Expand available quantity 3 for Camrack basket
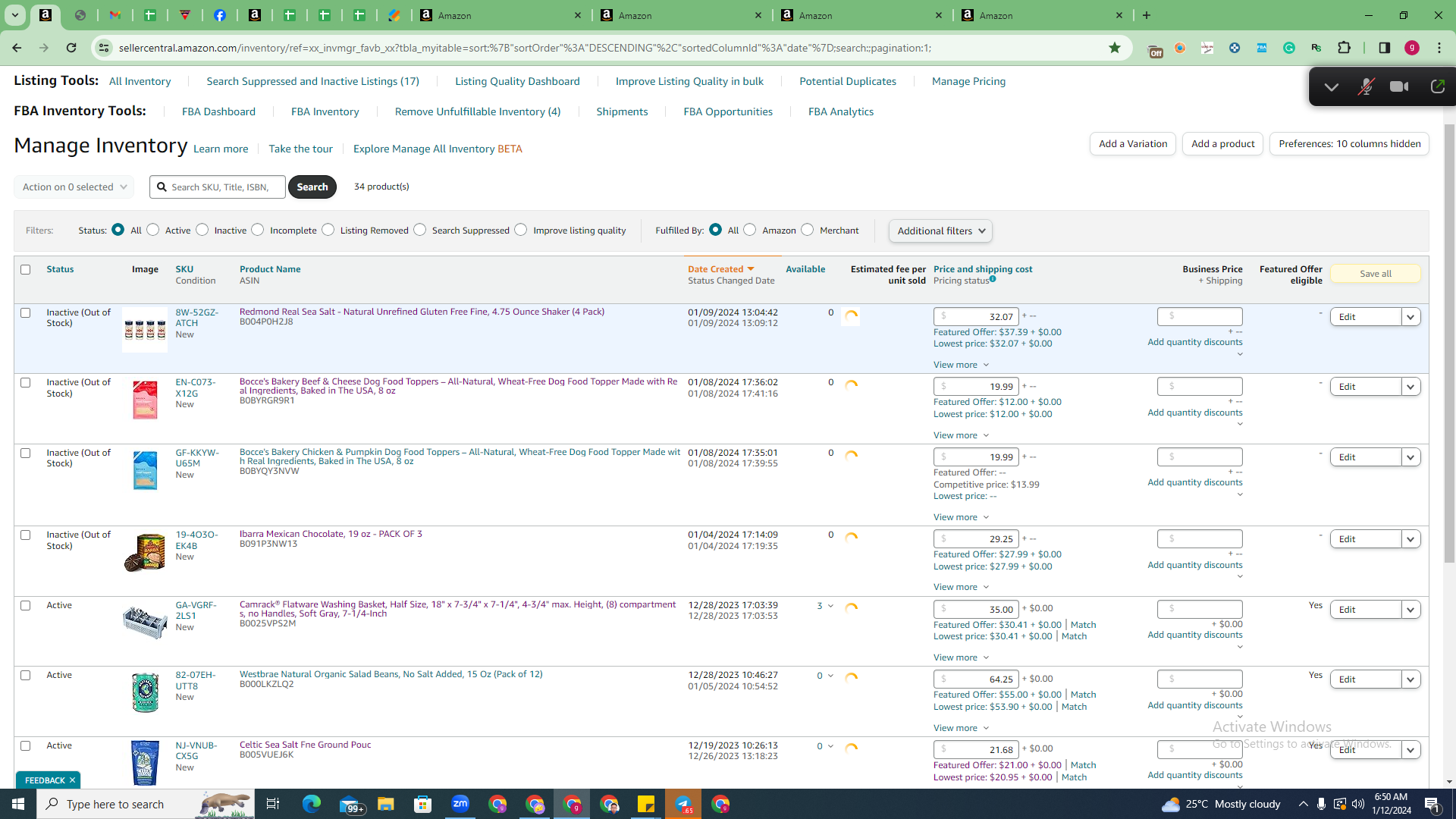This screenshot has width=1456, height=819. click(825, 606)
